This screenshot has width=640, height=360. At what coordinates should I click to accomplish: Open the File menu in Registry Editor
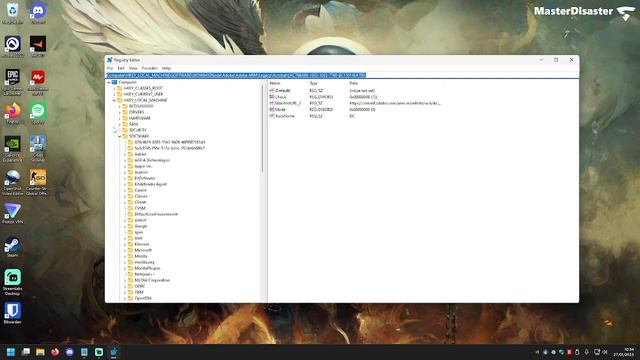coord(110,68)
